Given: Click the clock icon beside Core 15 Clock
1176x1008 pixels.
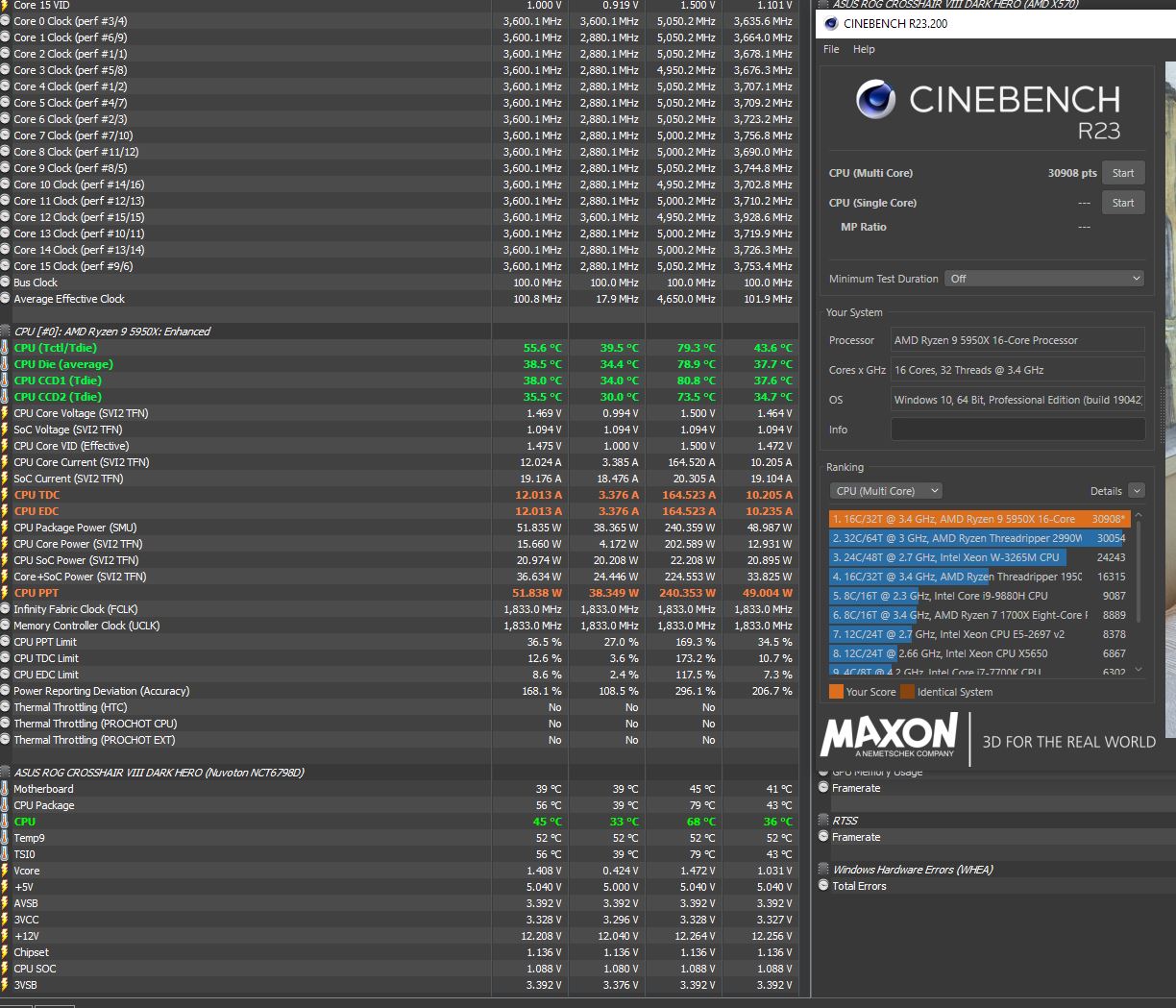Looking at the screenshot, I should 5,266.
